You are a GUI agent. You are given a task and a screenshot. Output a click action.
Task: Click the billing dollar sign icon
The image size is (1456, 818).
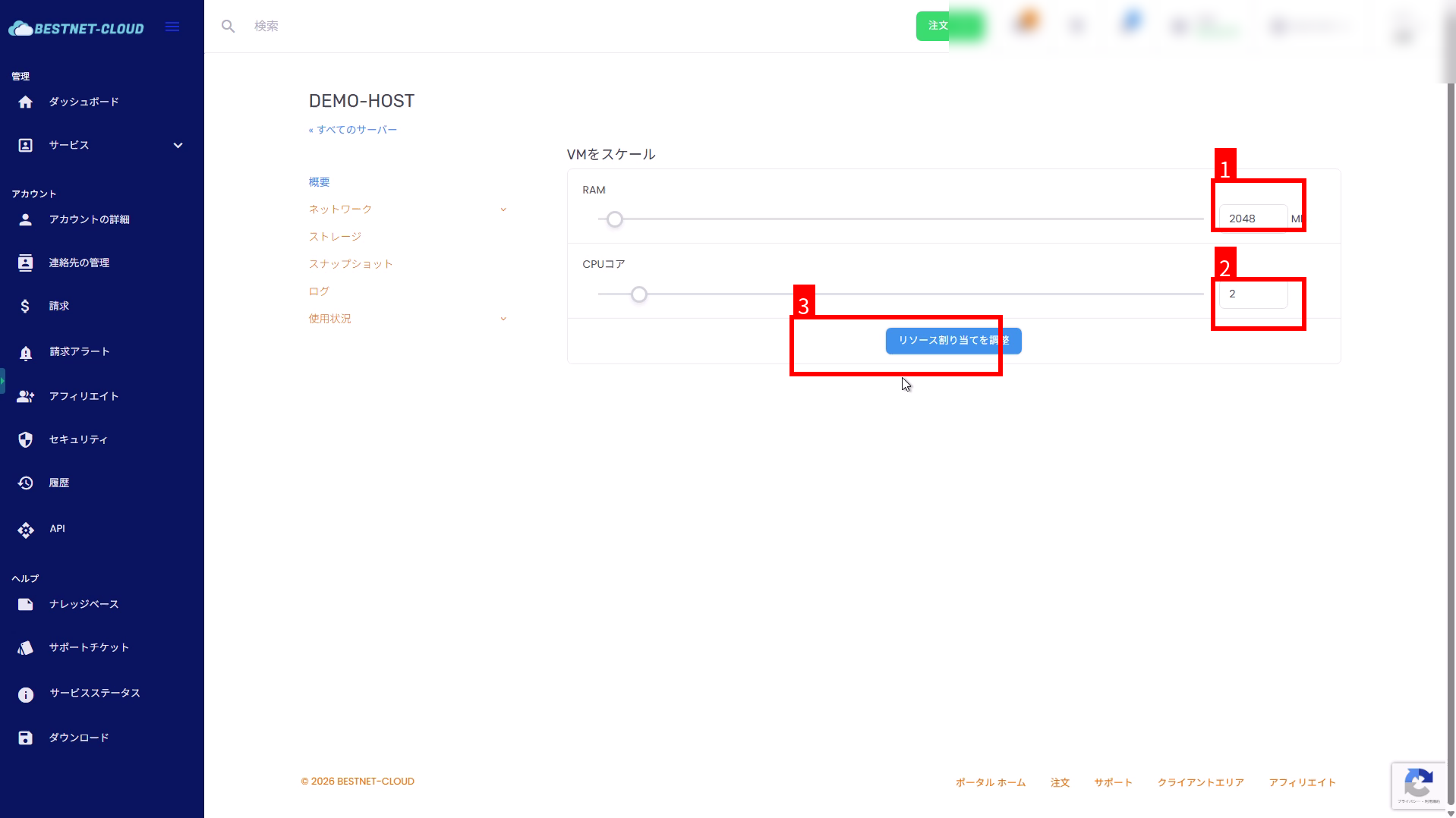(x=26, y=306)
